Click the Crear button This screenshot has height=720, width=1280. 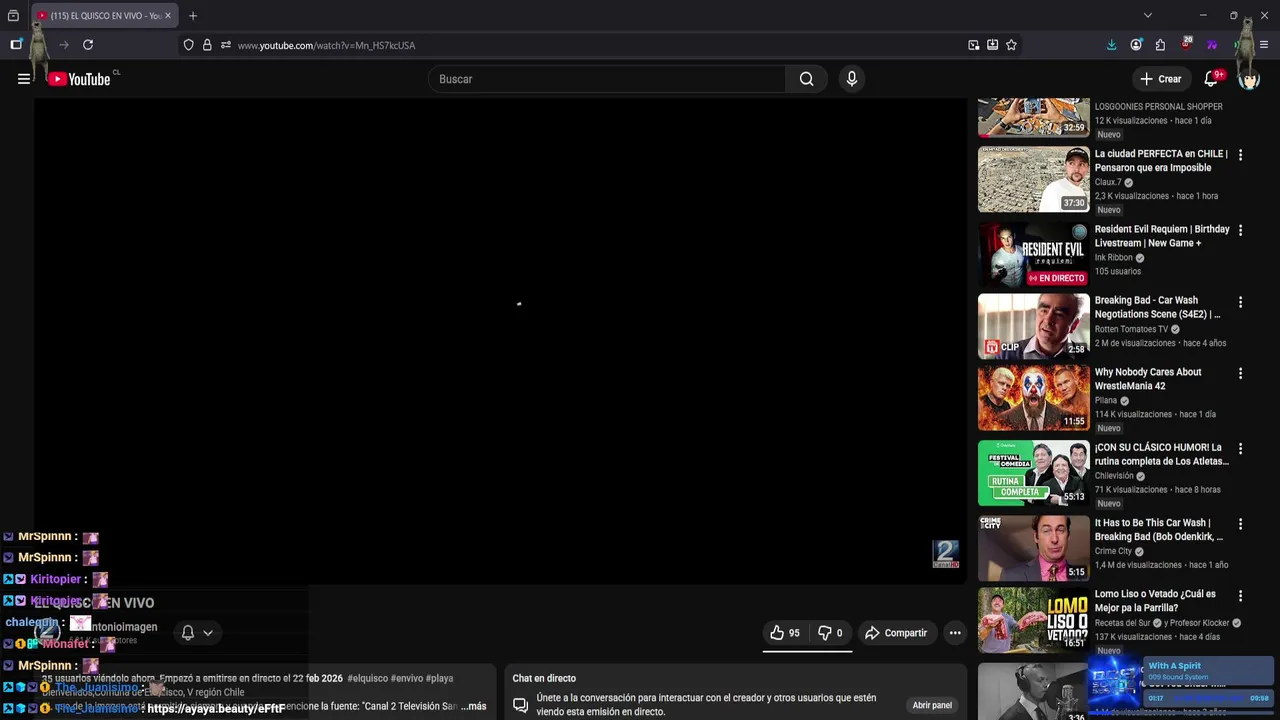(1161, 79)
